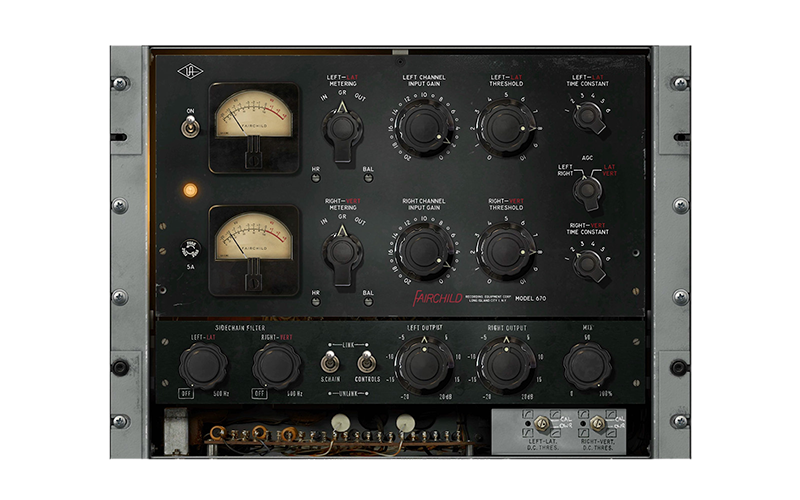Adjust the Left-Lat Sidechain Filter knob
This screenshot has width=800, height=500.
point(203,365)
